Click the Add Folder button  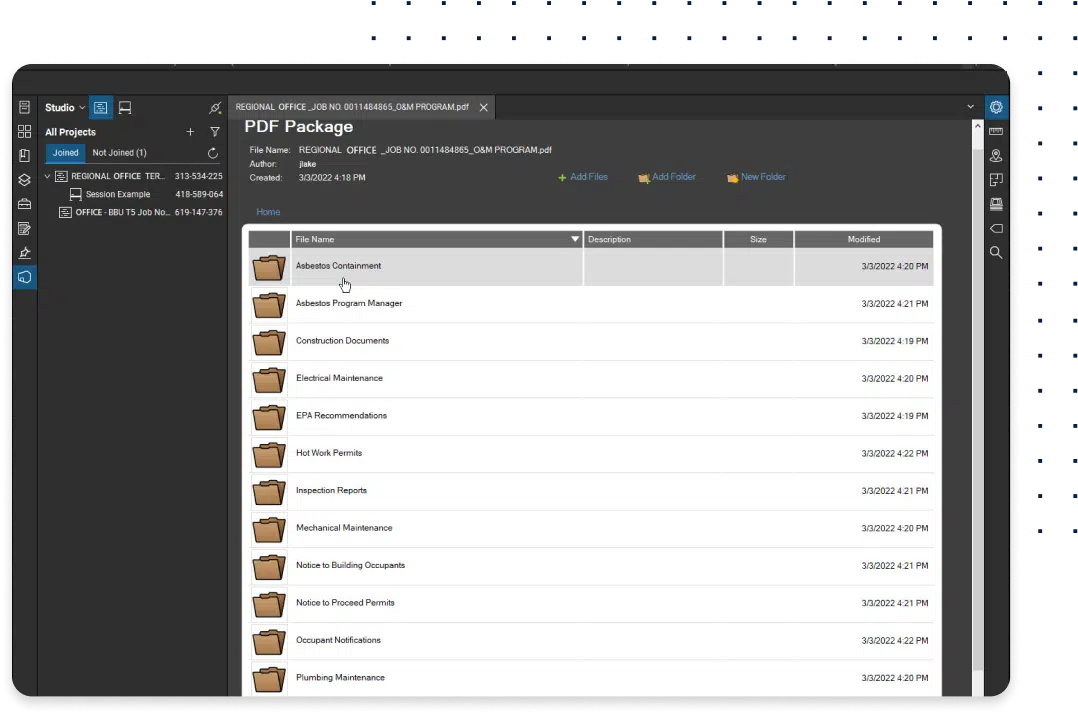pos(667,177)
